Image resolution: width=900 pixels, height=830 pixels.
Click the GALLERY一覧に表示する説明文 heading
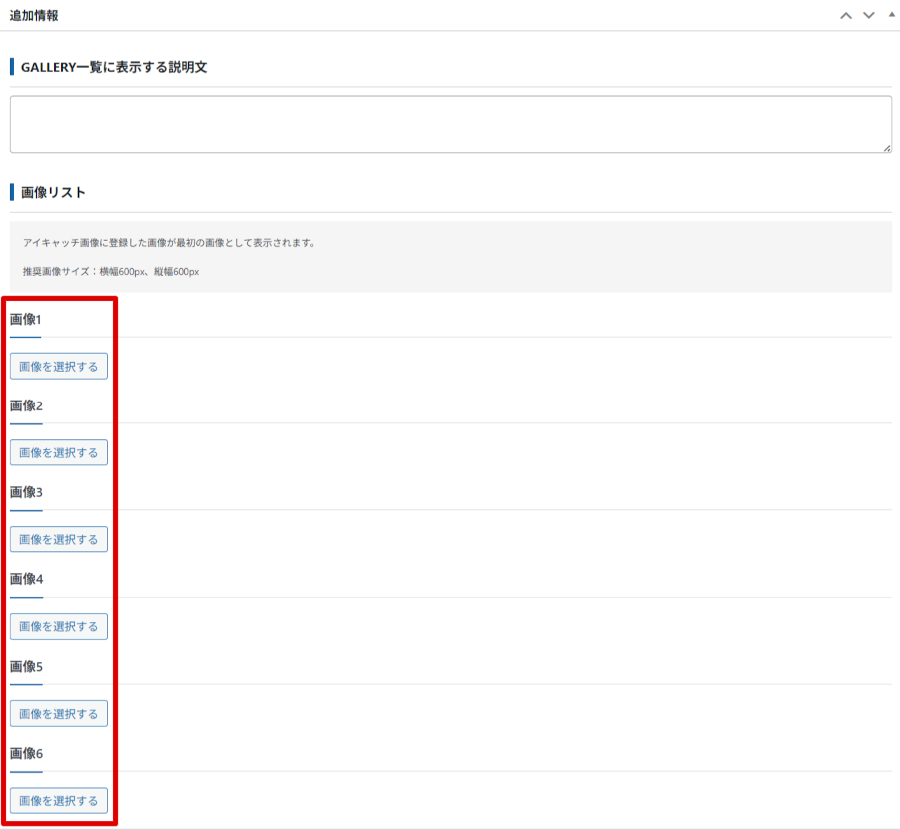point(113,67)
